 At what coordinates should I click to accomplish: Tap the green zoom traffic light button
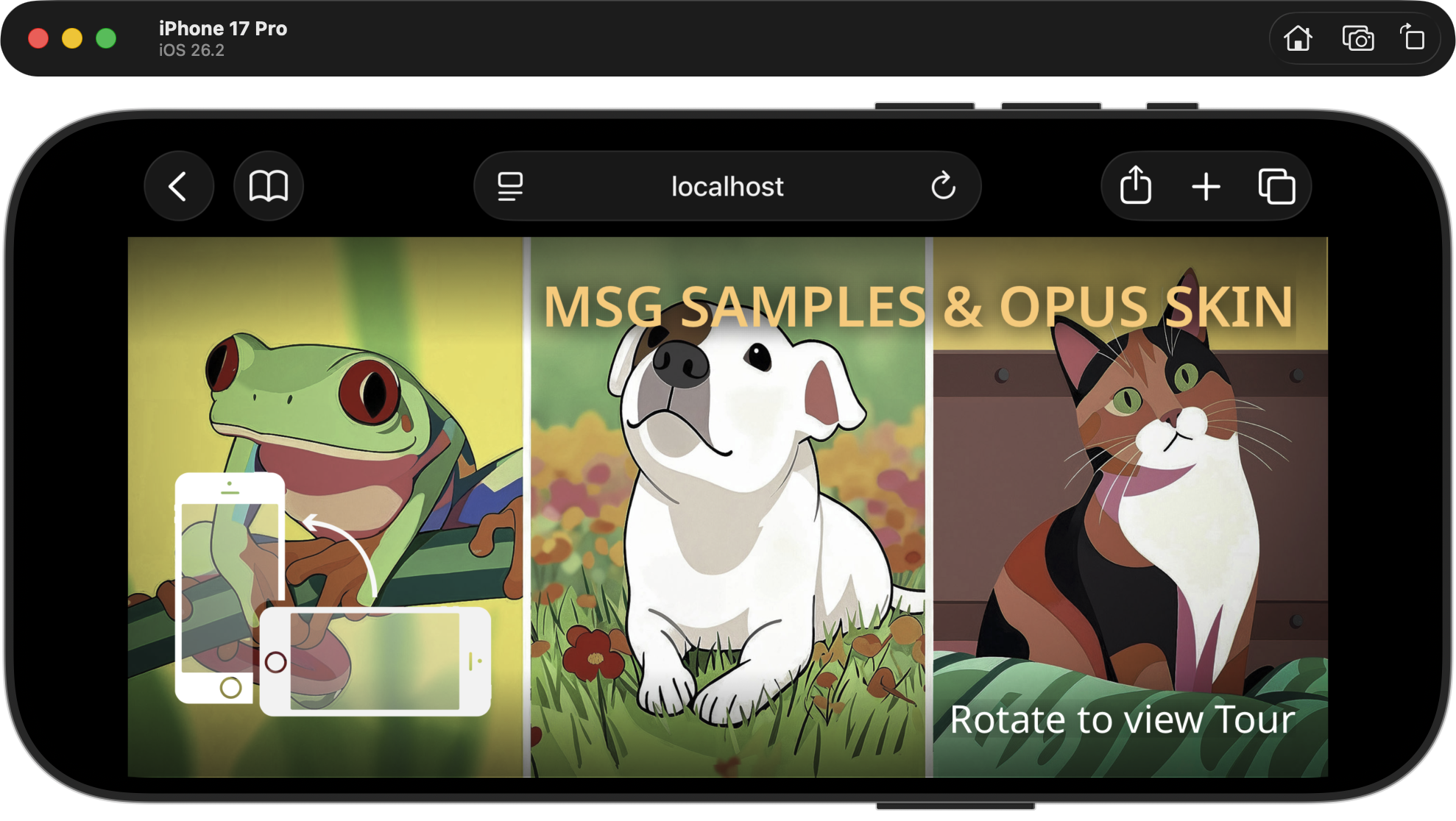click(105, 38)
